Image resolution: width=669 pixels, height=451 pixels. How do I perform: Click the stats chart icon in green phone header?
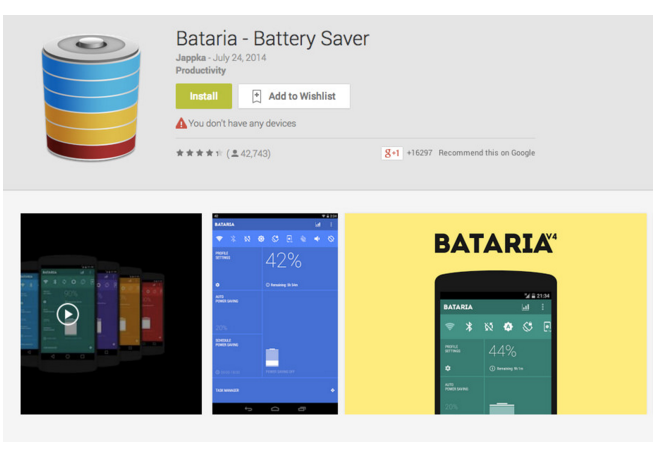(x=526, y=307)
